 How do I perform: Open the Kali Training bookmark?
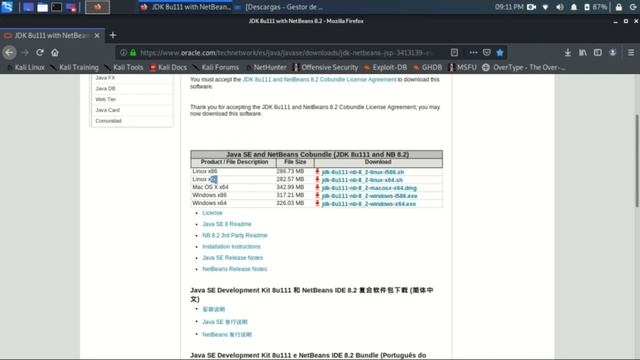coord(75,67)
